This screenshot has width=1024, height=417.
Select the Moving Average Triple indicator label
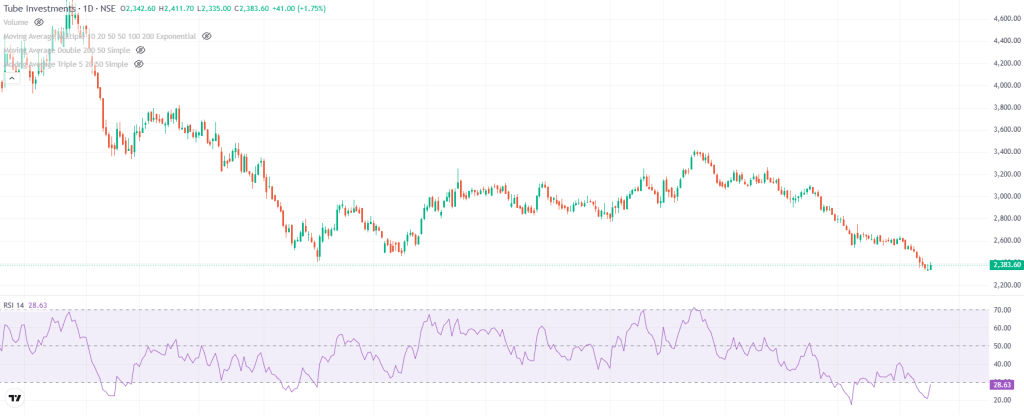pyautogui.click(x=66, y=63)
